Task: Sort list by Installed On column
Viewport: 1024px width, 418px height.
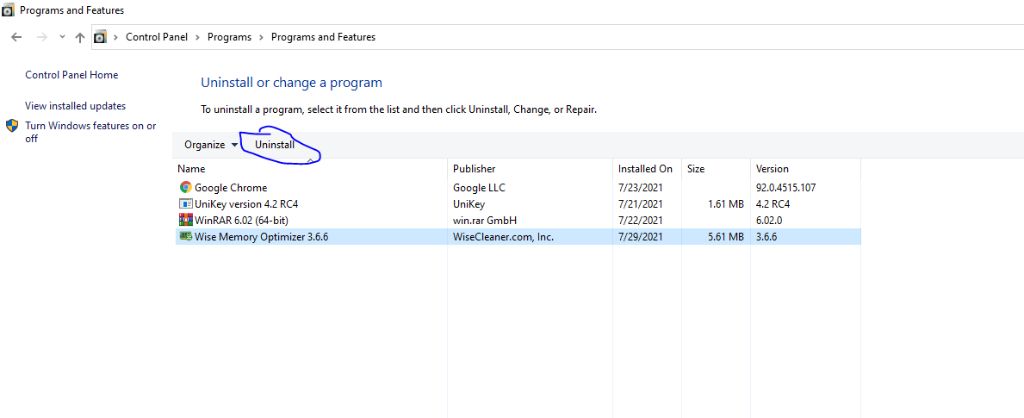Action: pyautogui.click(x=645, y=169)
